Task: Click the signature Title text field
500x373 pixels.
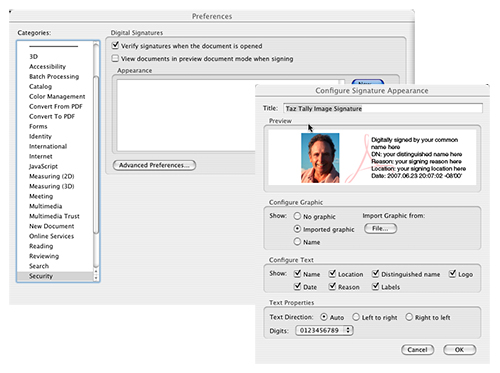Action: coord(383,108)
